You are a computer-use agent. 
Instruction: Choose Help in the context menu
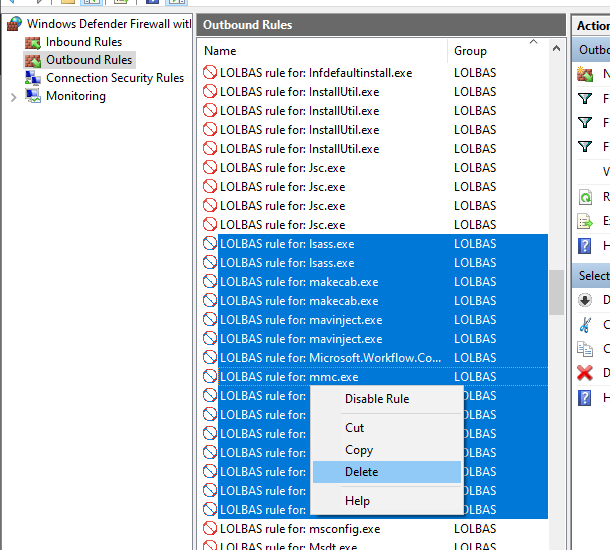pyautogui.click(x=387, y=501)
